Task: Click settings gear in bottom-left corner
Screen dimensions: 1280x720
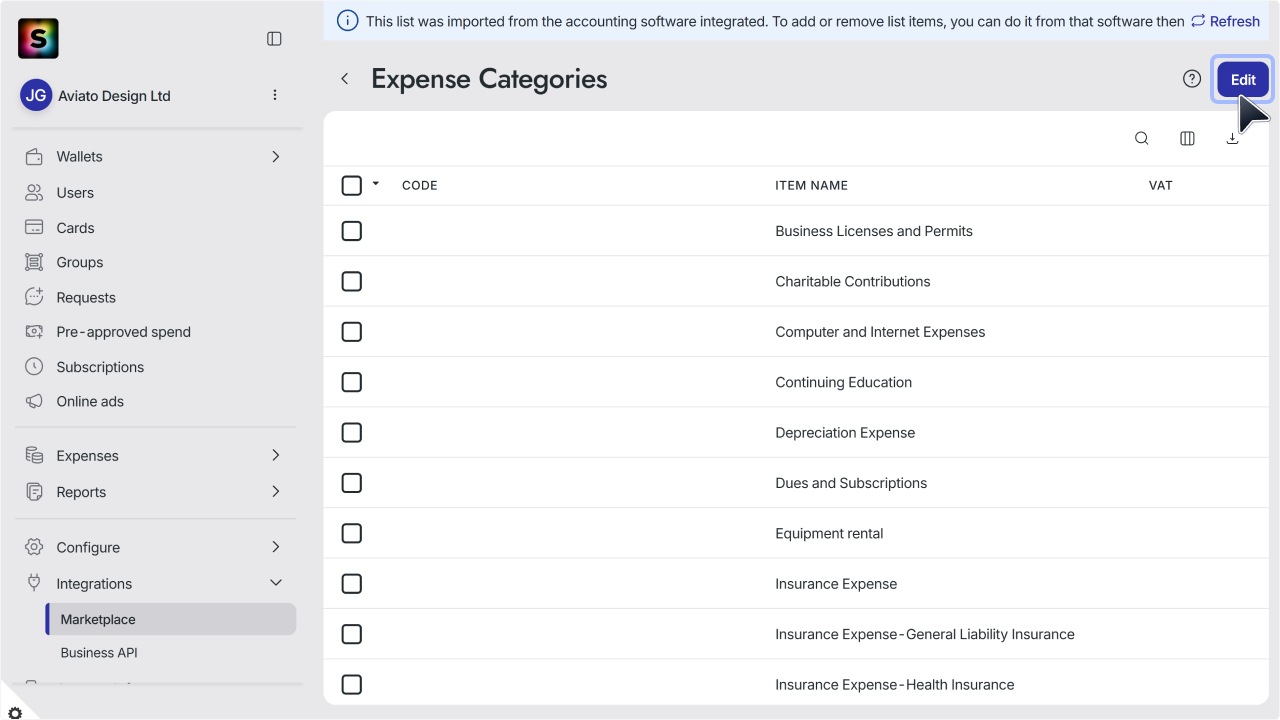Action: (x=14, y=713)
